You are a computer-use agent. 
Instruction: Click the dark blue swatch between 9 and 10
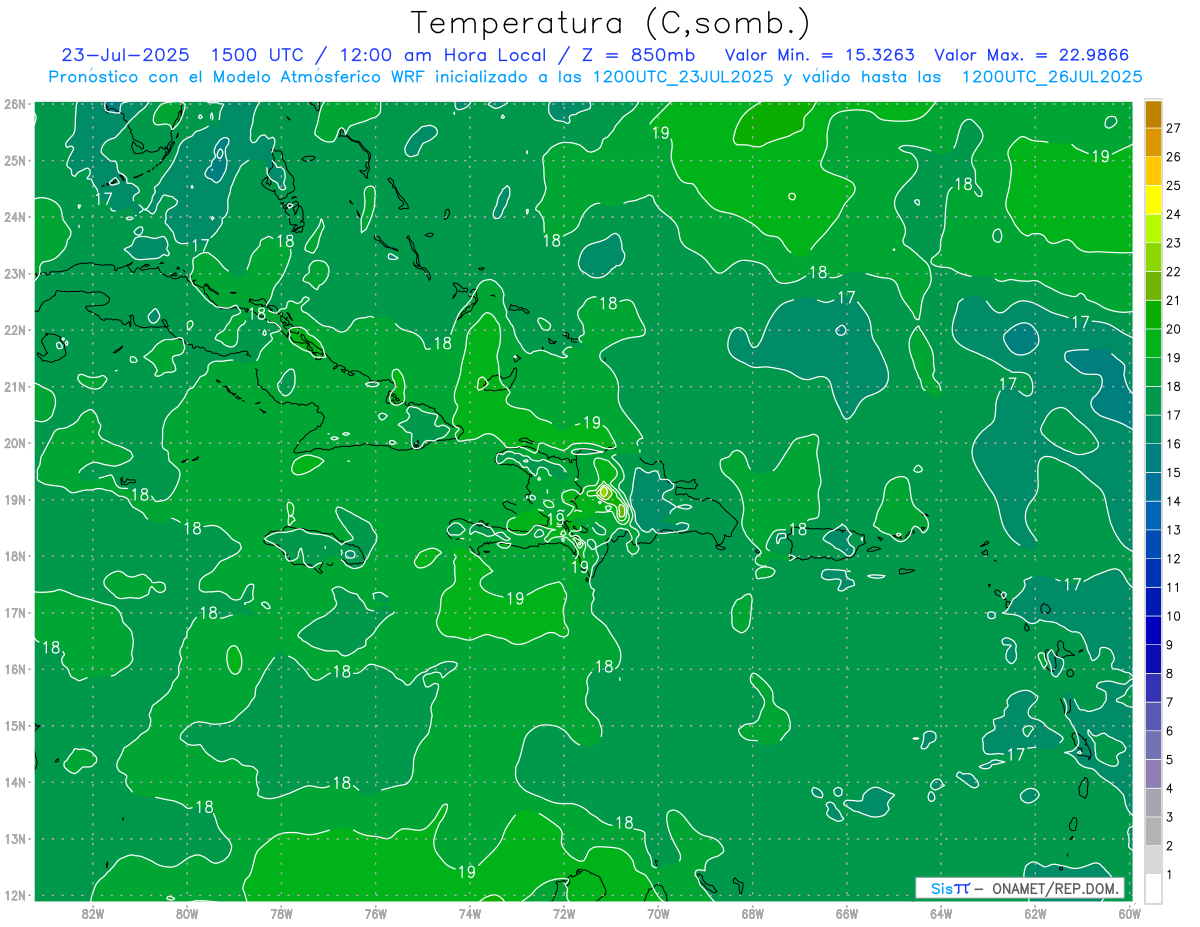point(1153,630)
